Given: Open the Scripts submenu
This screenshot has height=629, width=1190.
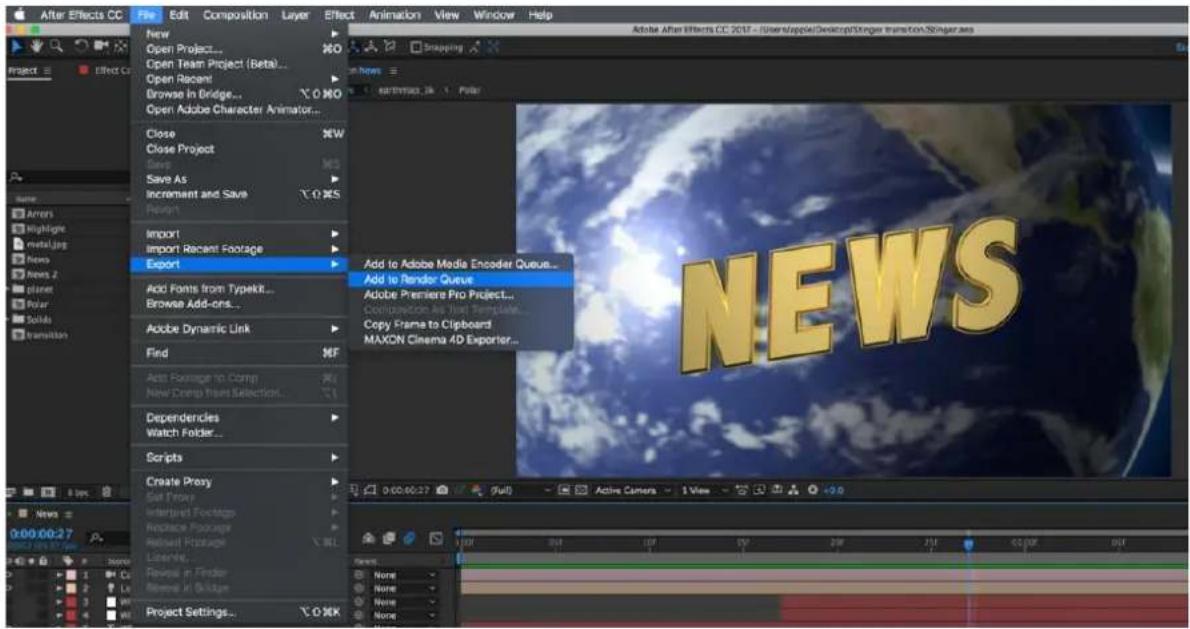Looking at the screenshot, I should pyautogui.click(x=239, y=458).
